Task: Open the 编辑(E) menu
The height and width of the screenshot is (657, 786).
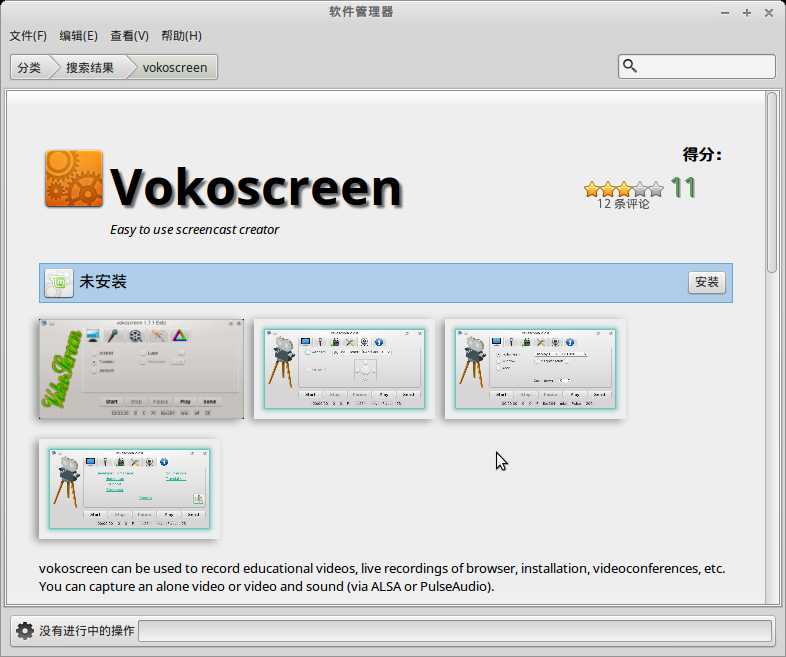Action: pos(78,36)
